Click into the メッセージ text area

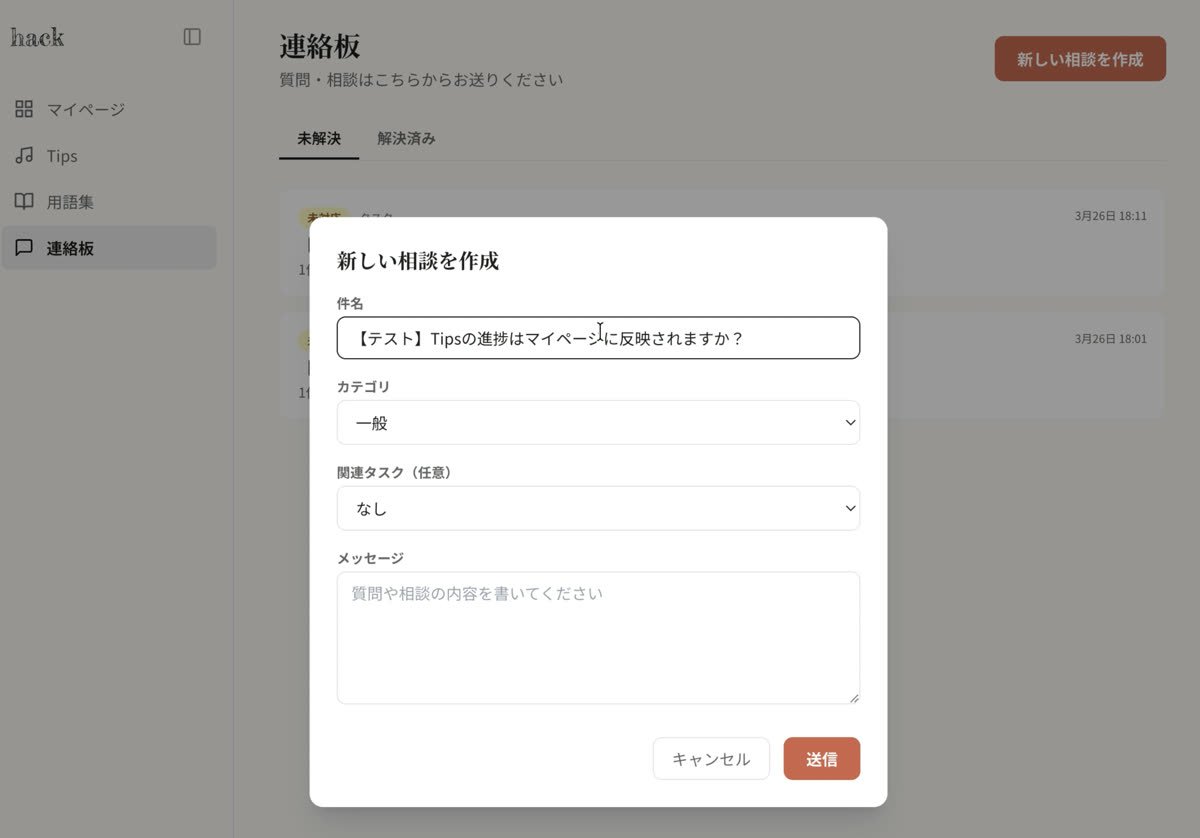pos(598,638)
